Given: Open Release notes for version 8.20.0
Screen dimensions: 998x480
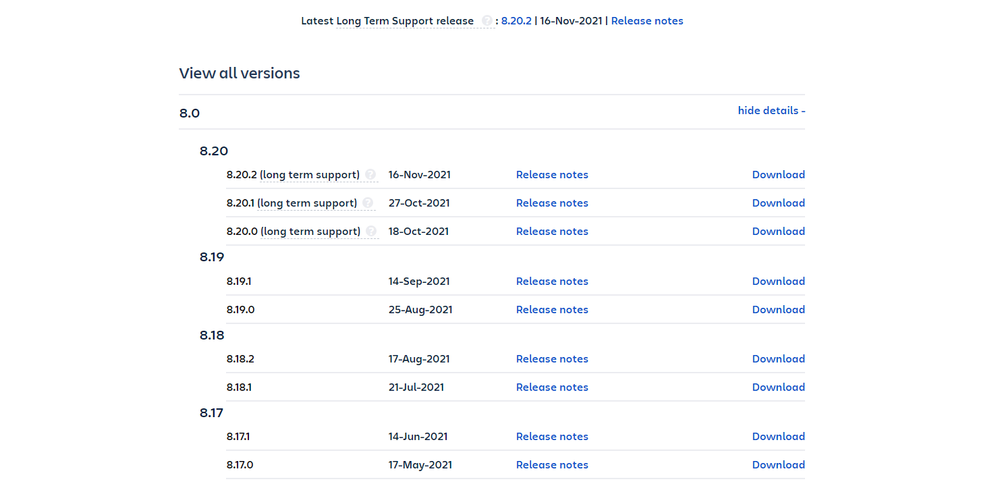Looking at the screenshot, I should 552,231.
